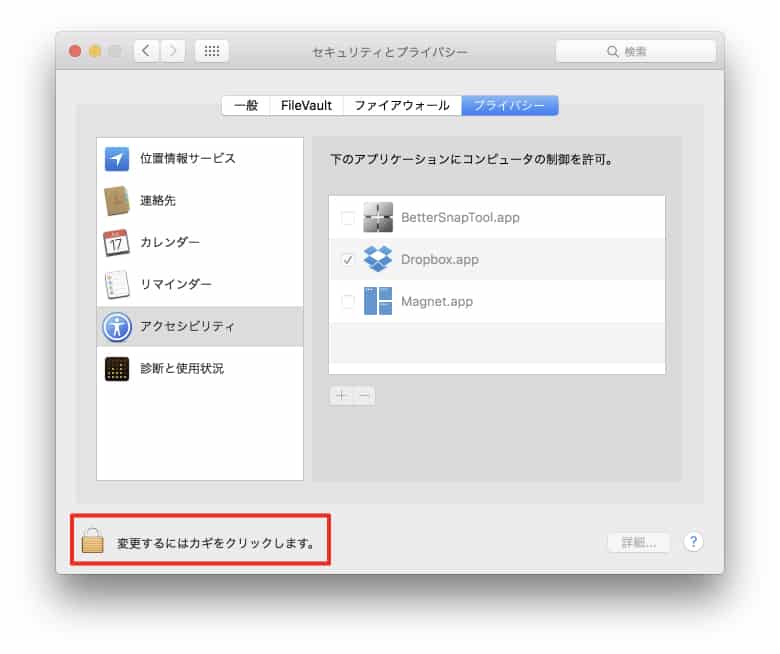Switch to the 一般 tab
Viewport: 780px width, 654px height.
(x=246, y=105)
